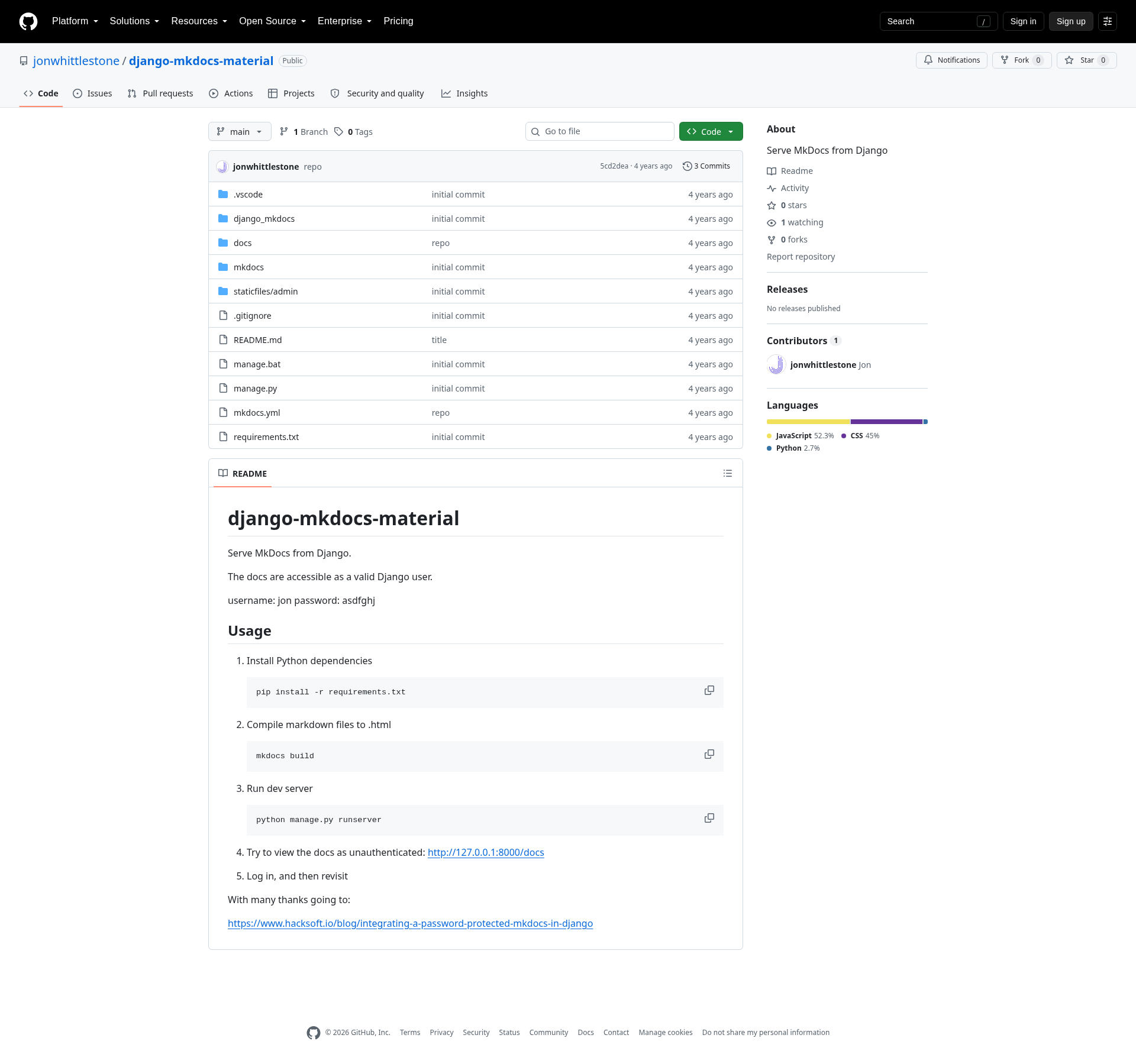Open the footer Terms link
This screenshot has width=1136, height=1064.
(410, 1033)
